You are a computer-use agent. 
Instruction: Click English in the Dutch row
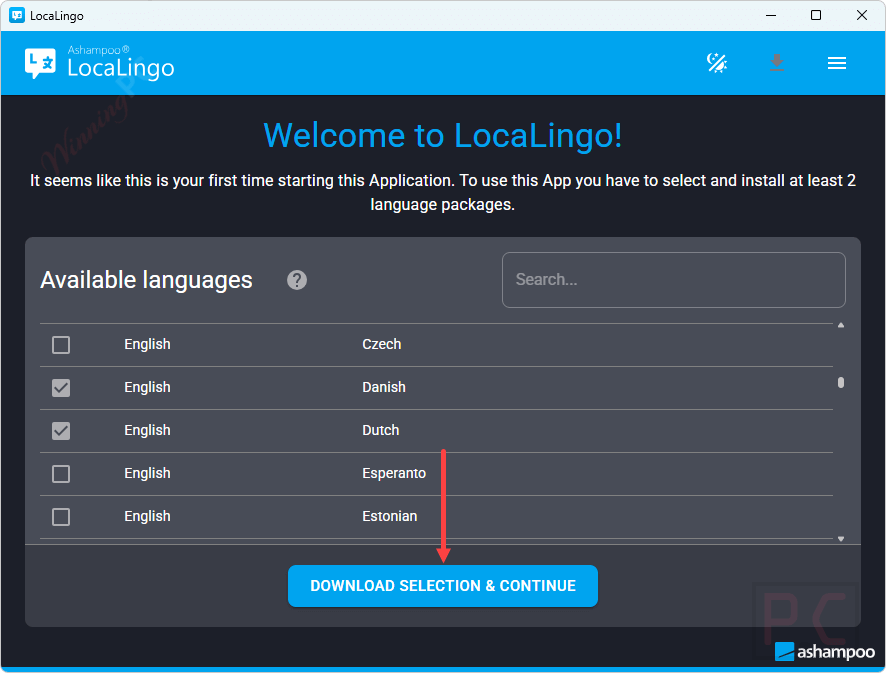[x=147, y=430]
